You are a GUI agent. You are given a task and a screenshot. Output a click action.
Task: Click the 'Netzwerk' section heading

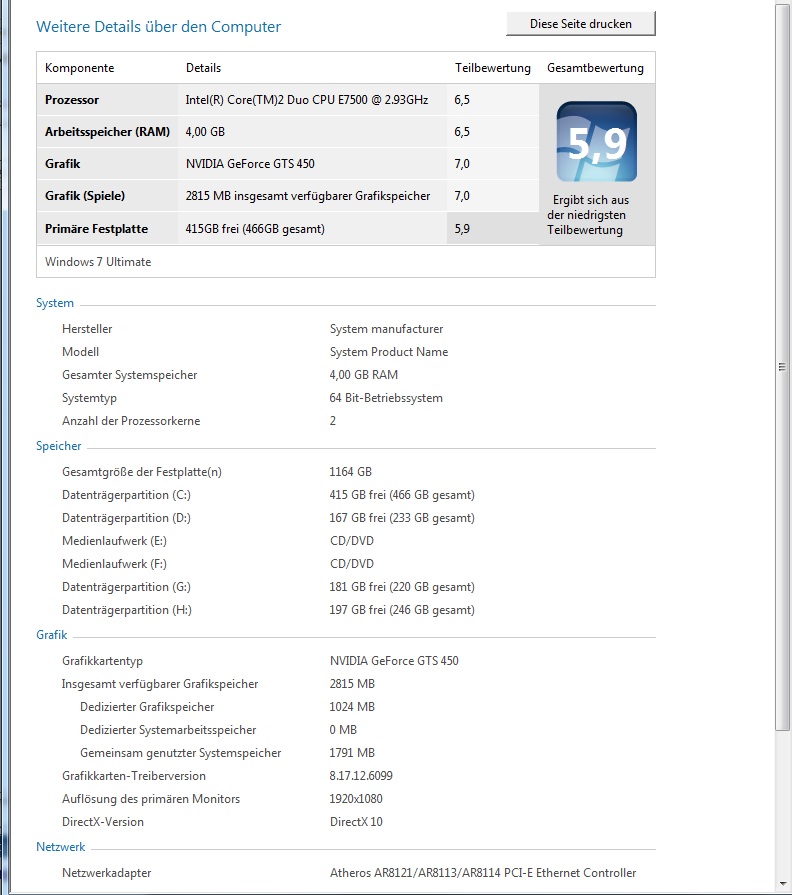[x=60, y=847]
